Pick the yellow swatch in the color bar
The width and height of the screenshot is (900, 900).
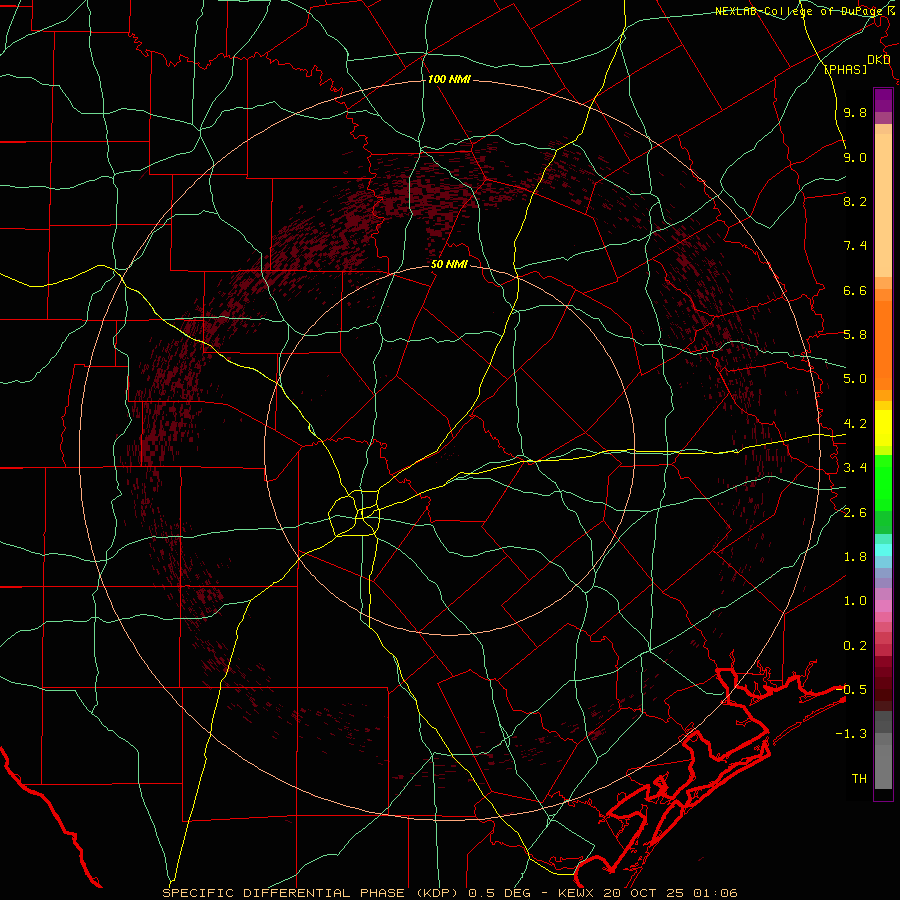tap(883, 428)
